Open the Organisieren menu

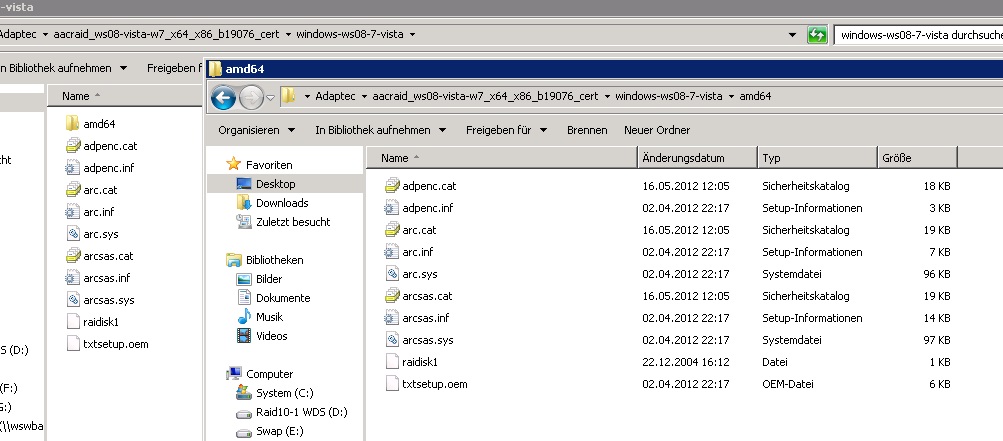point(257,130)
